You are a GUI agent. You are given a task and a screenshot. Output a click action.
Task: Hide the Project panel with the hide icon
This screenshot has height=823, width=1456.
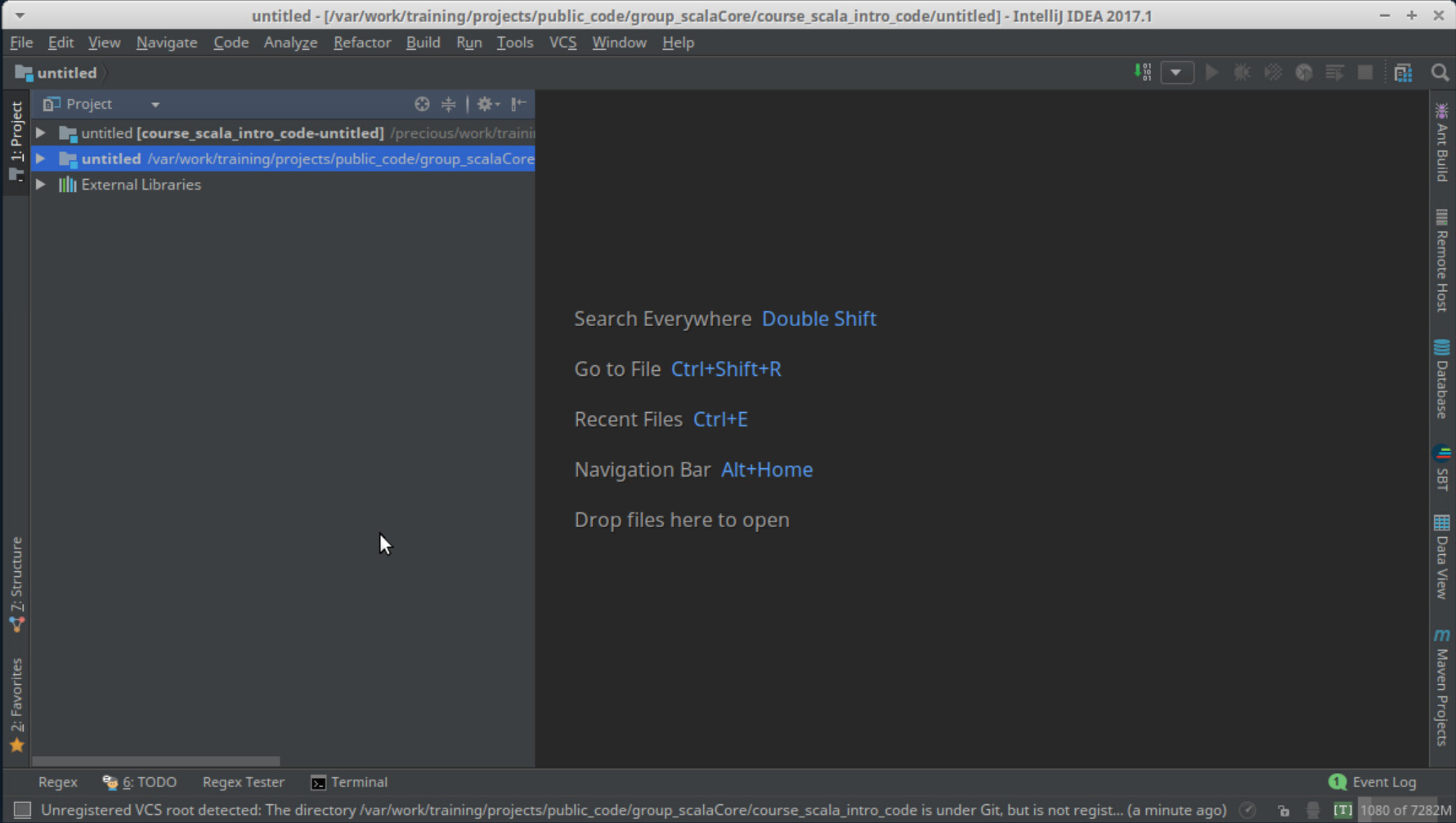pos(519,104)
